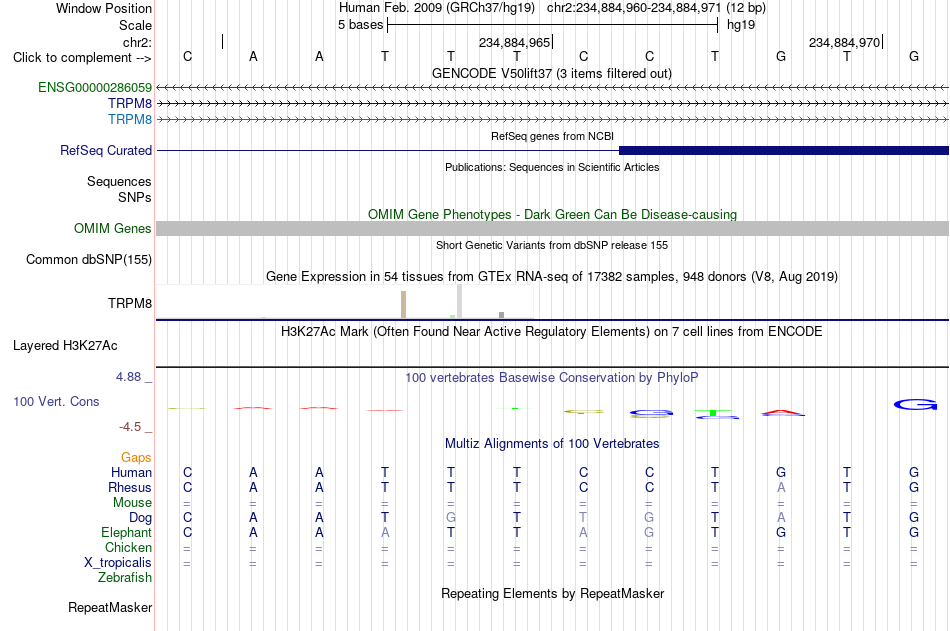
Task: Click the chr2: ruler label
Action: click(x=137, y=42)
